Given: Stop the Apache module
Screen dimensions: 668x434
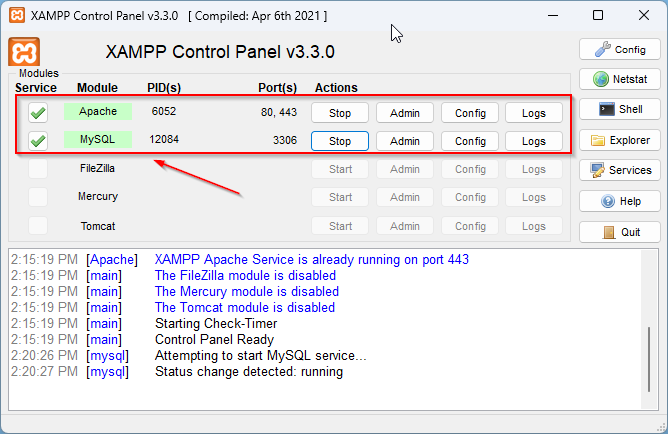Looking at the screenshot, I should click(340, 113).
